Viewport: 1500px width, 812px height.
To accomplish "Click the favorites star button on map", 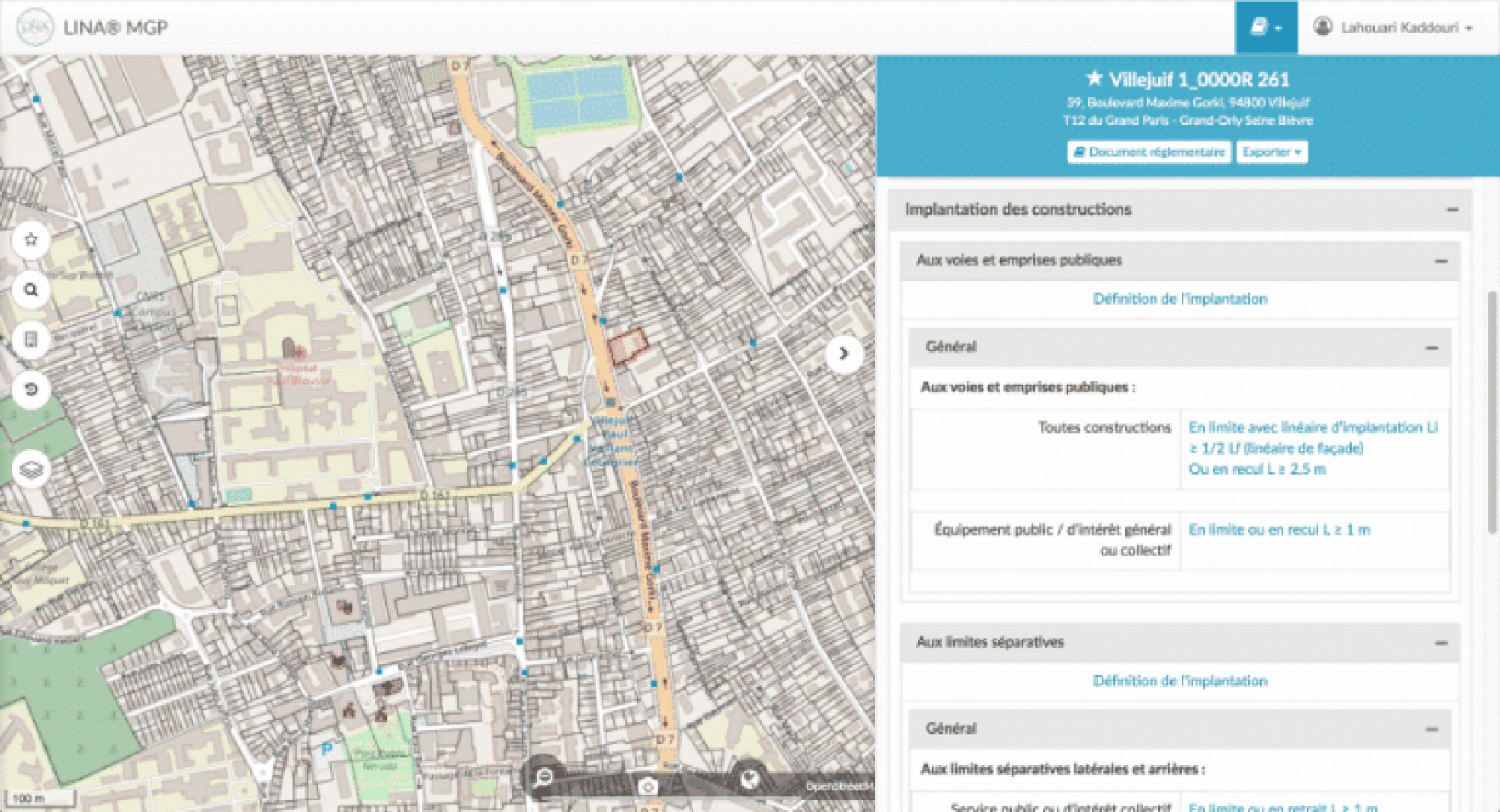I will coord(31,240).
